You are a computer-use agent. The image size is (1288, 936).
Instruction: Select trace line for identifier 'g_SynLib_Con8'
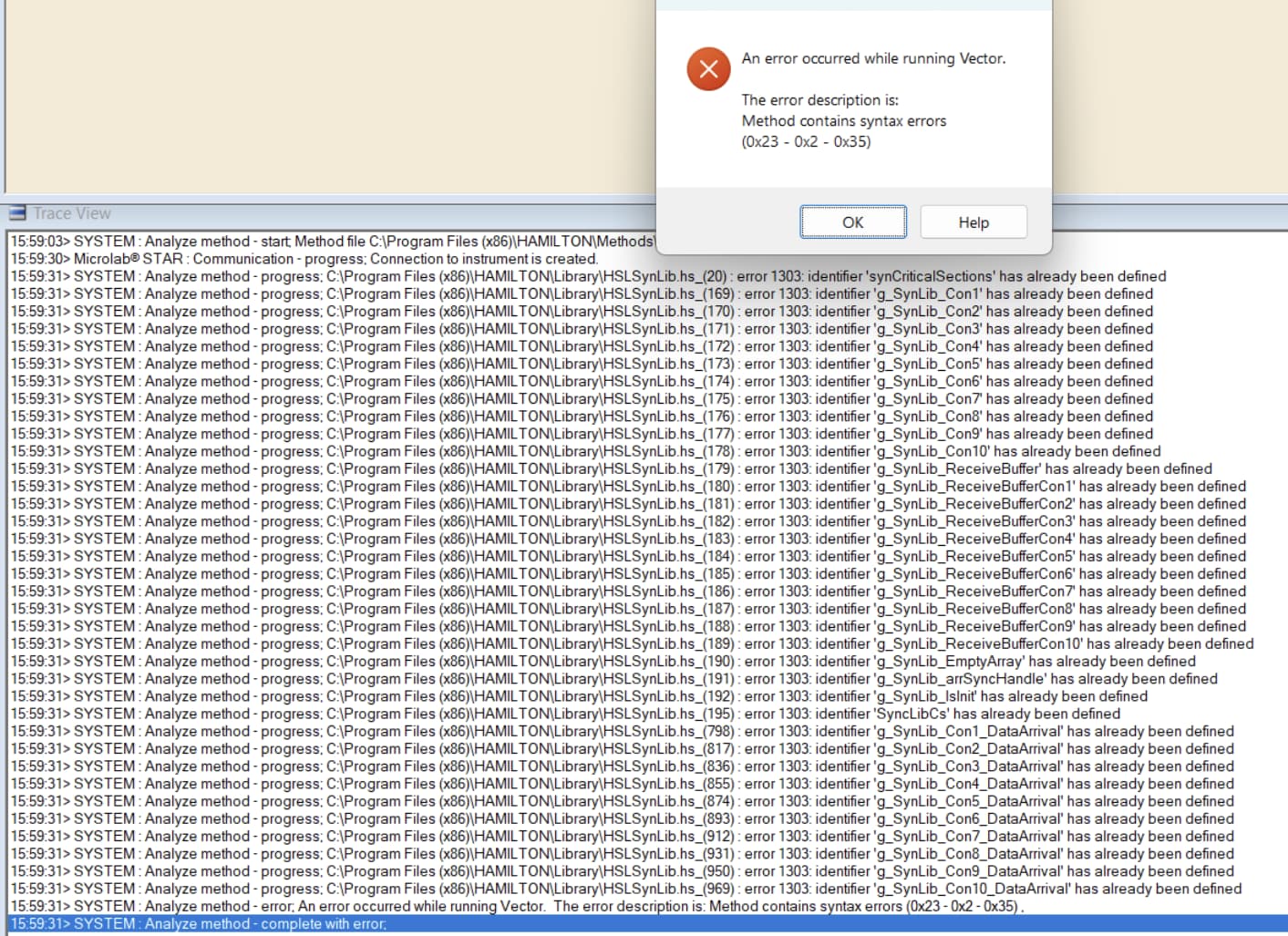click(582, 417)
